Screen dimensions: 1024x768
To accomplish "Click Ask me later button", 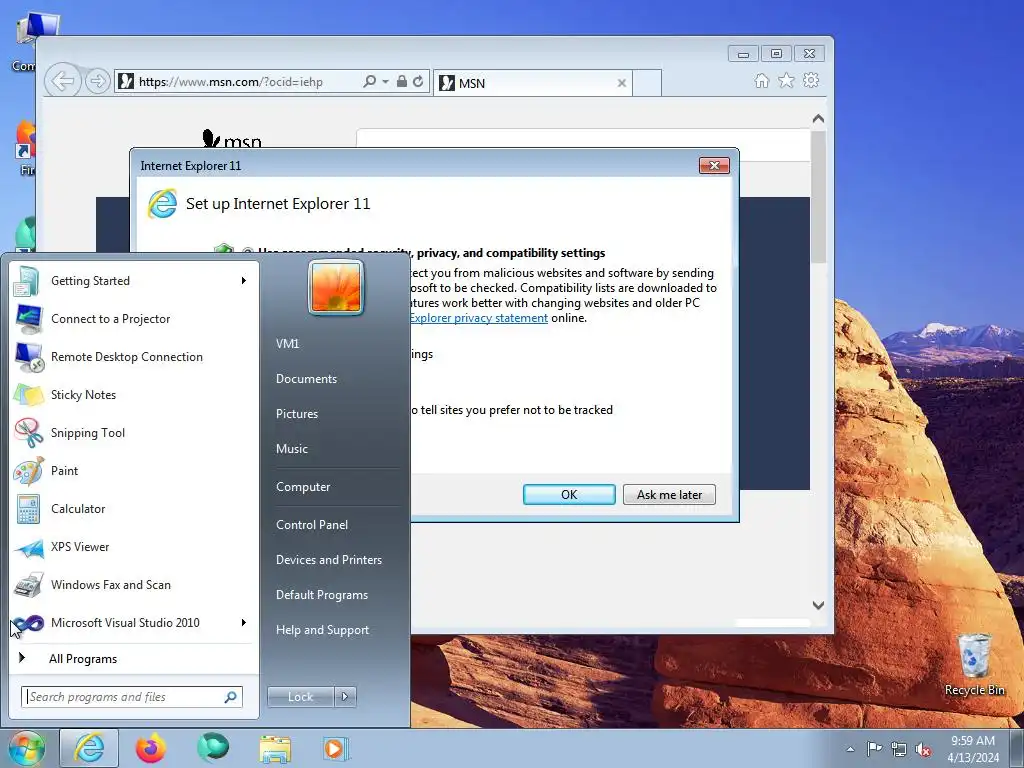I will [x=669, y=495].
